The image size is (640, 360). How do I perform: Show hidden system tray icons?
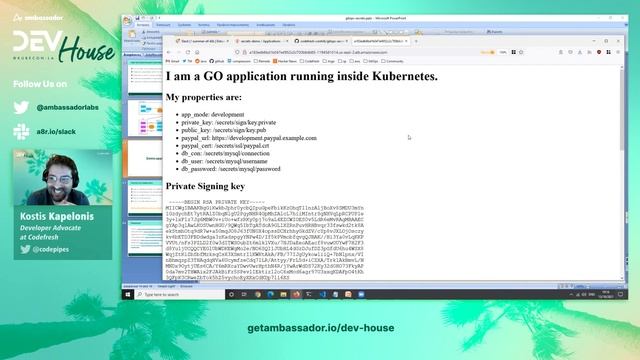click(571, 294)
